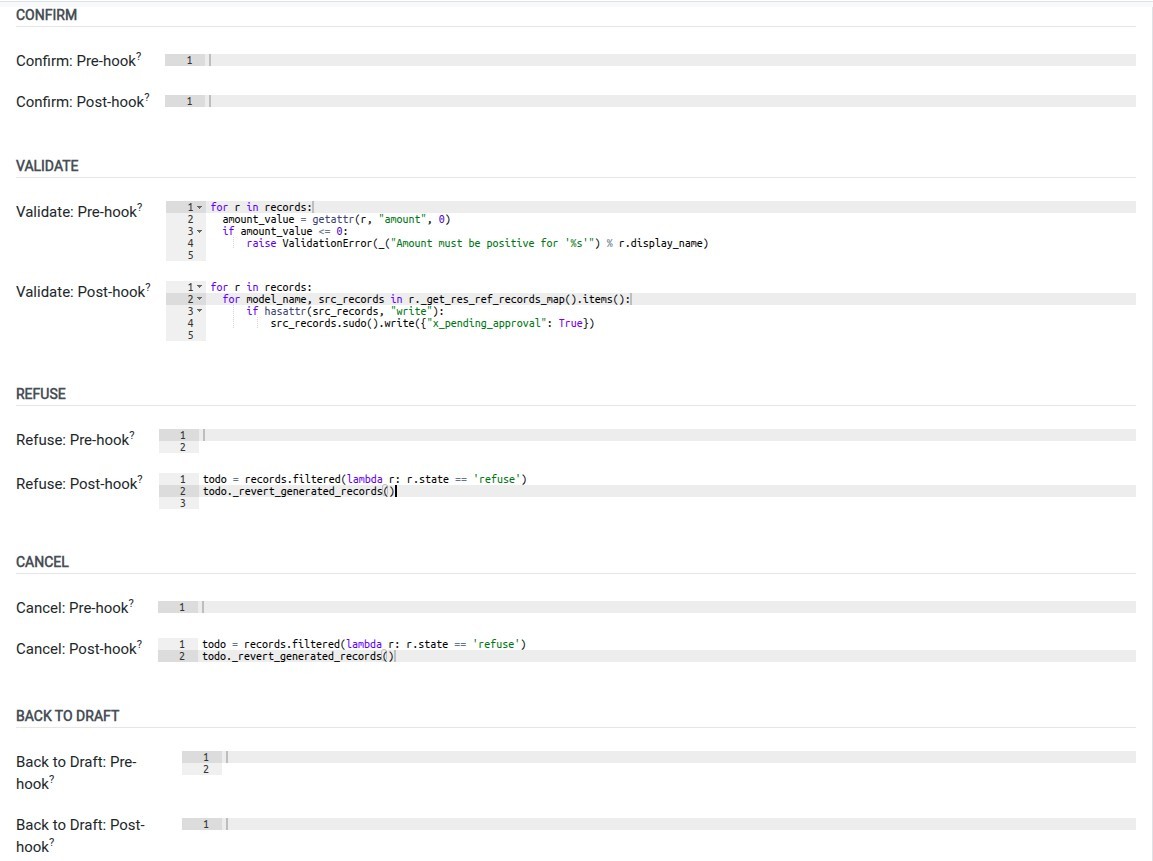Click the 'raise ValidationError' line in Validate Pre-hook
Screen dimensions: 1153x861
[477, 243]
